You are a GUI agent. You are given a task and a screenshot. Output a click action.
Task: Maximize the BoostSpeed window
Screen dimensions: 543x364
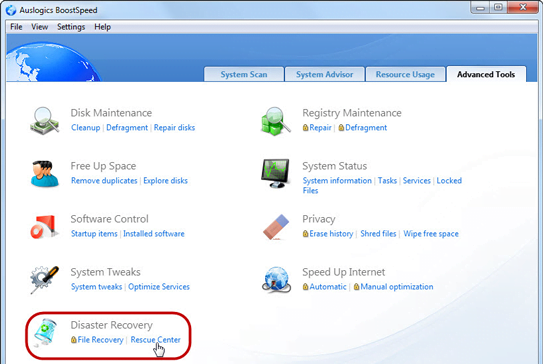(498, 7)
